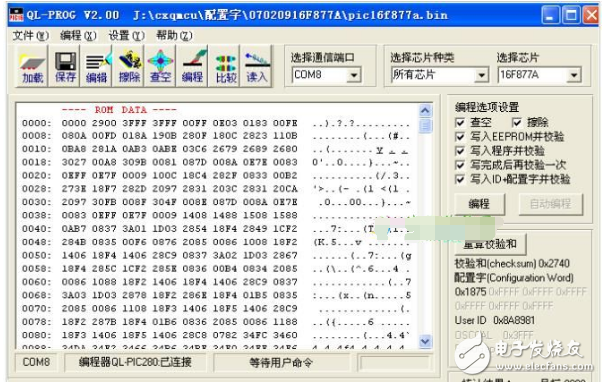602x383 pixels.
Task: Click the 编程 button under options
Action: [x=480, y=204]
